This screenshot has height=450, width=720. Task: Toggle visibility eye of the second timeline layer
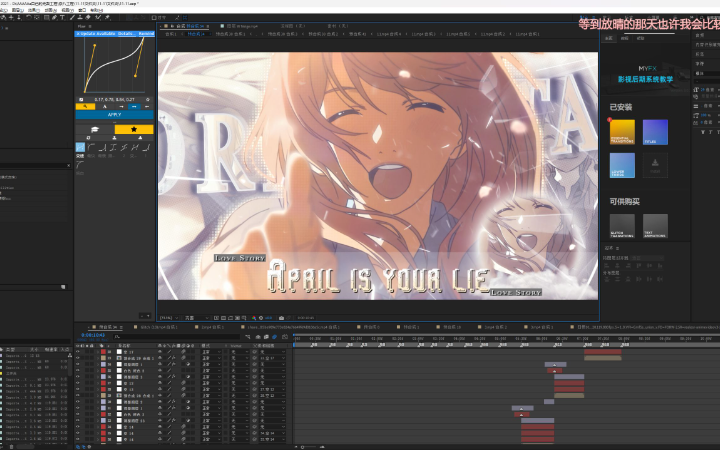[x=78, y=358]
